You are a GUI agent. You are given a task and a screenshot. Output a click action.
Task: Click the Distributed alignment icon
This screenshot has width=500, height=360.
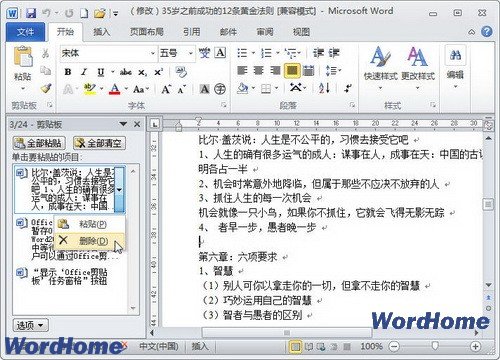[309, 70]
